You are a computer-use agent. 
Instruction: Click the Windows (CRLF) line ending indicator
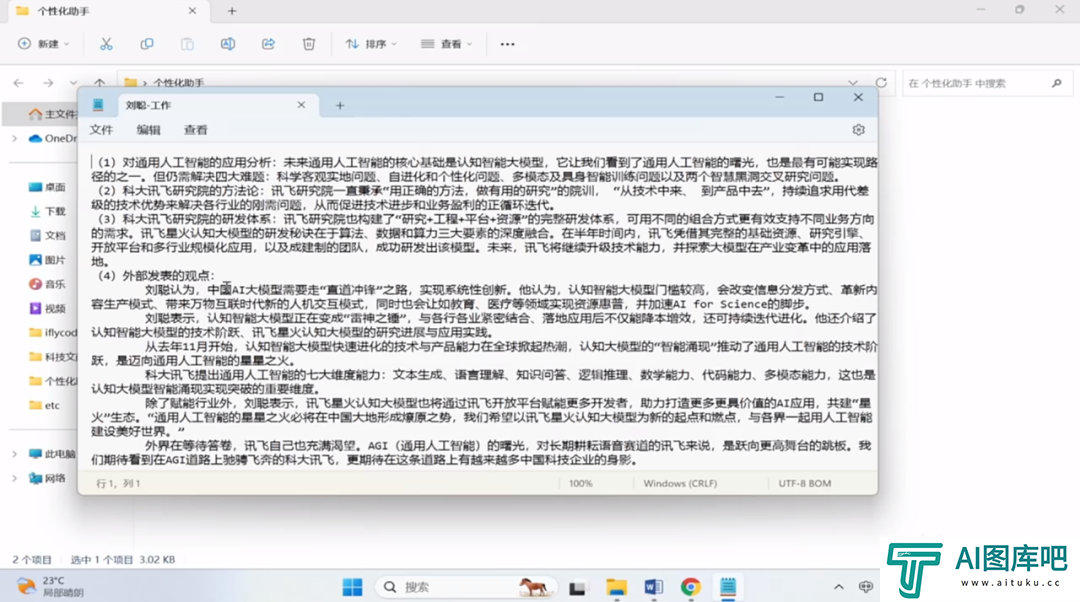(680, 484)
